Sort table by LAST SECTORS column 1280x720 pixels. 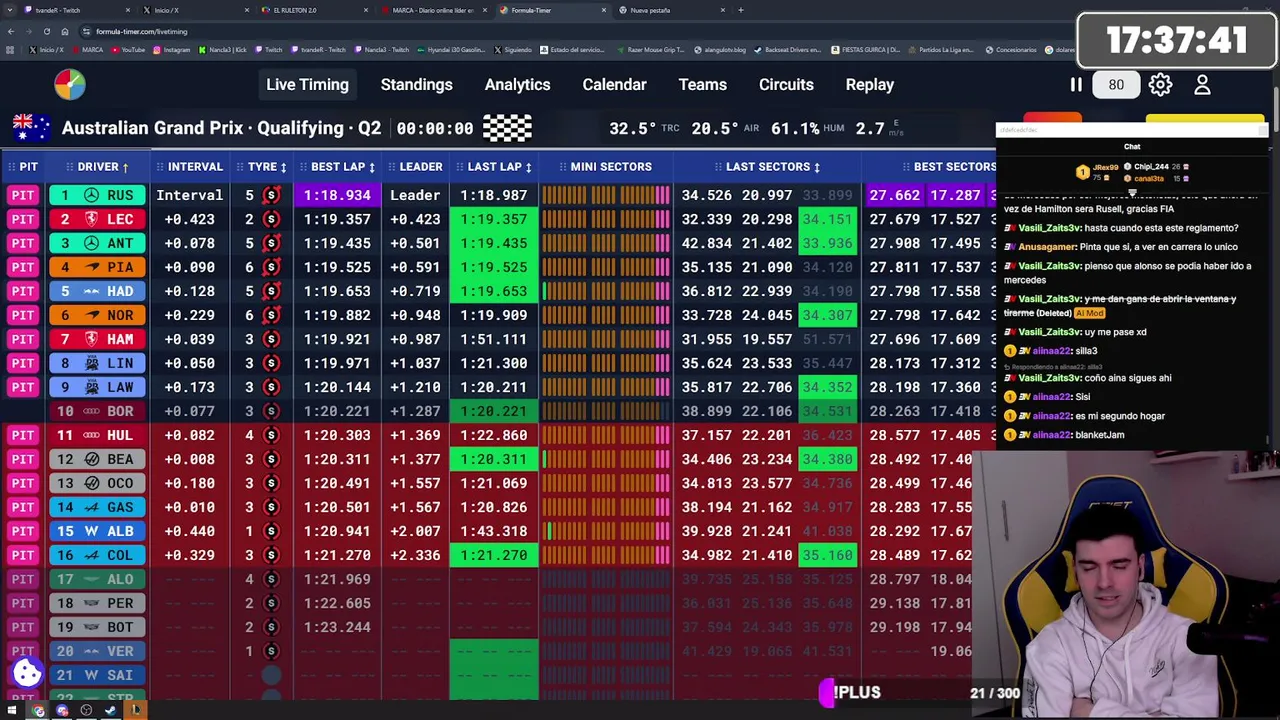[x=768, y=167]
